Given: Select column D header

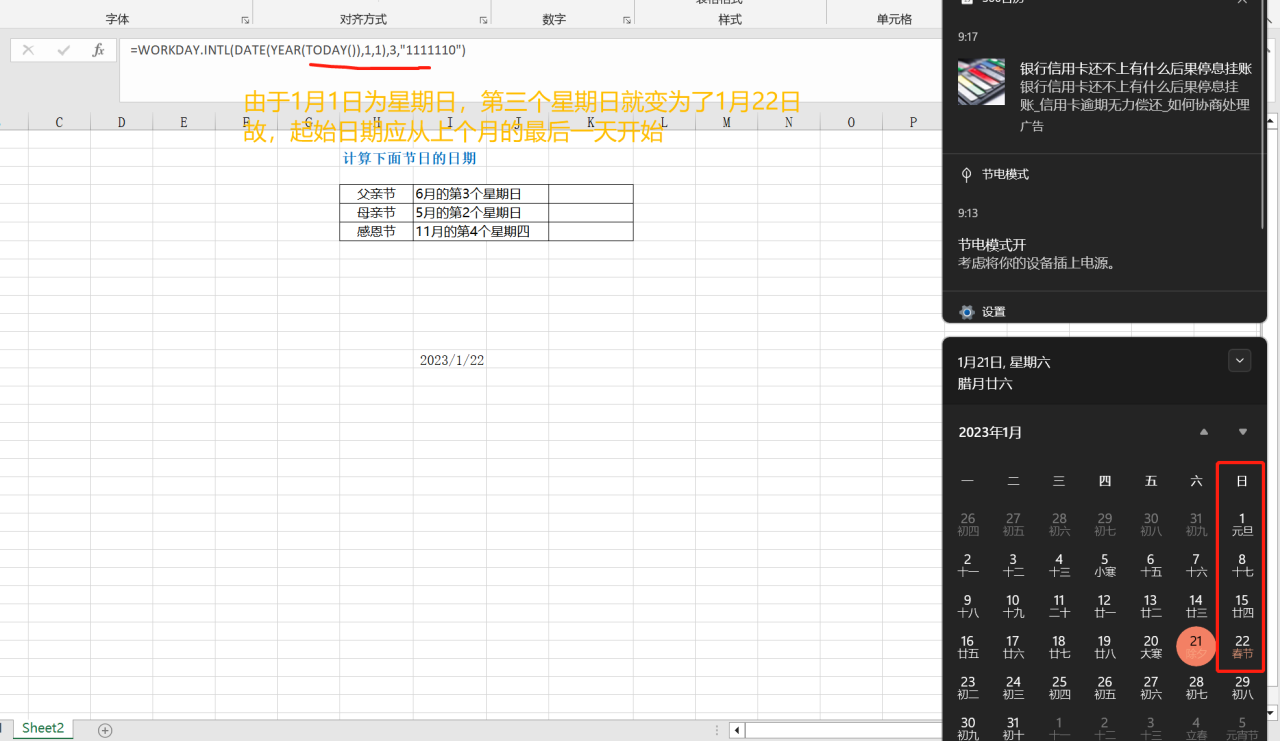Looking at the screenshot, I should coord(122,122).
